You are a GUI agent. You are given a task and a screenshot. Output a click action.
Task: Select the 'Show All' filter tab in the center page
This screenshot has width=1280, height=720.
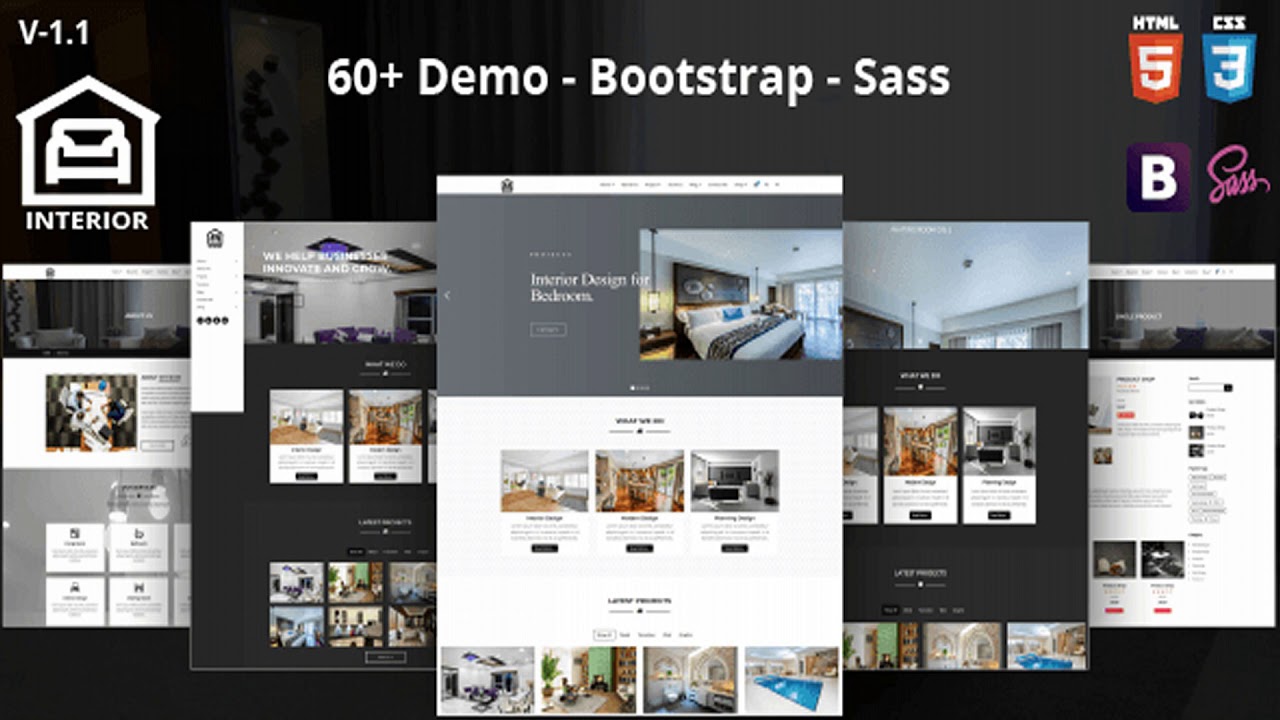604,634
